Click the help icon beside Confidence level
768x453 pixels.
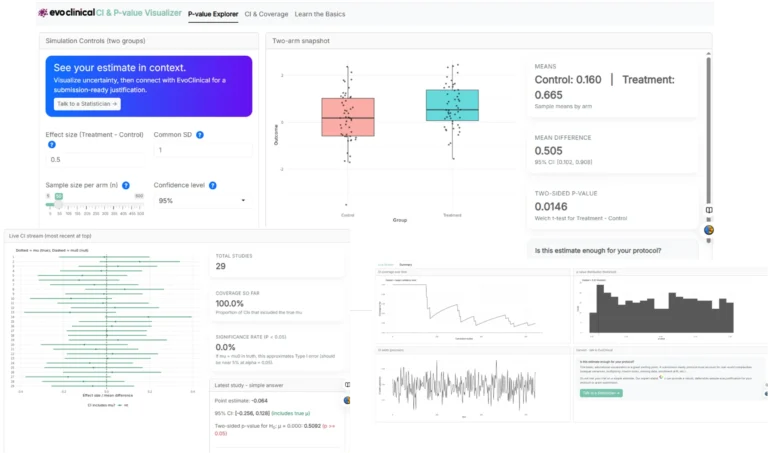pos(212,185)
